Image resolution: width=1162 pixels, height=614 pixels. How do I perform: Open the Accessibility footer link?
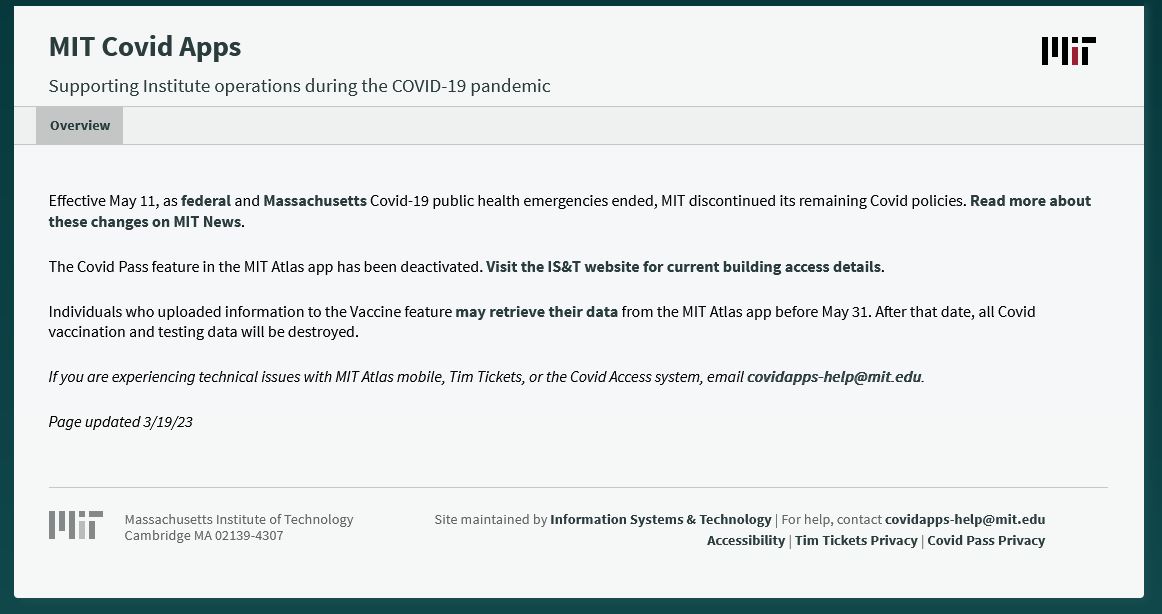(x=746, y=541)
